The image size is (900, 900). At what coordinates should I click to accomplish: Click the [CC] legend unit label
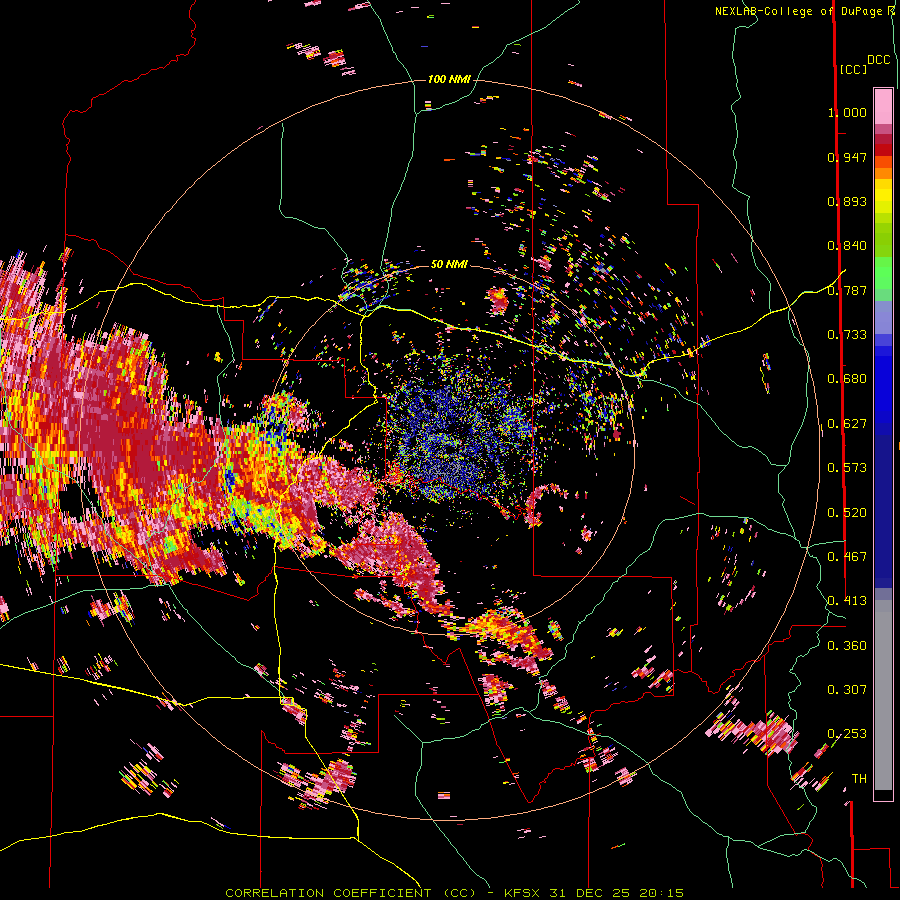point(853,69)
